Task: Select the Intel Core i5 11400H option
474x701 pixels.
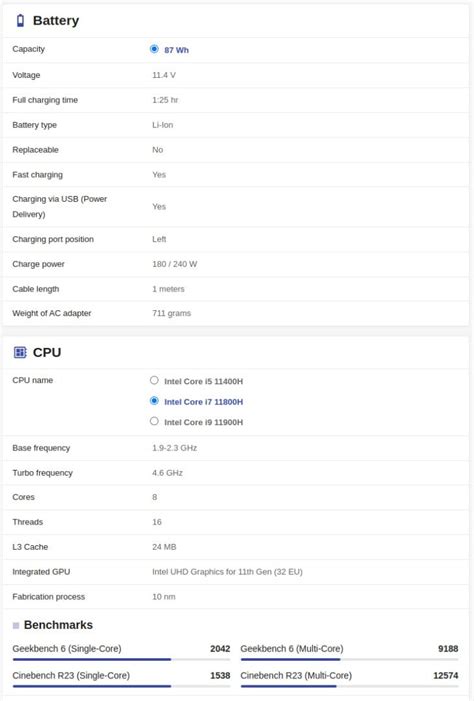Action: point(154,380)
